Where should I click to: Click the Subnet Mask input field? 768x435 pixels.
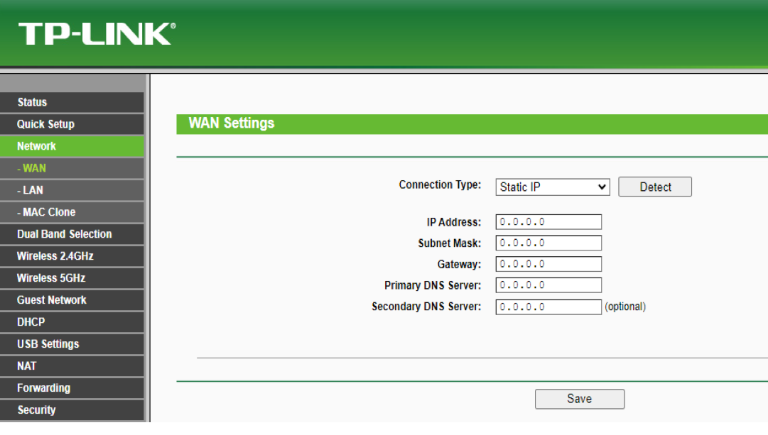548,243
